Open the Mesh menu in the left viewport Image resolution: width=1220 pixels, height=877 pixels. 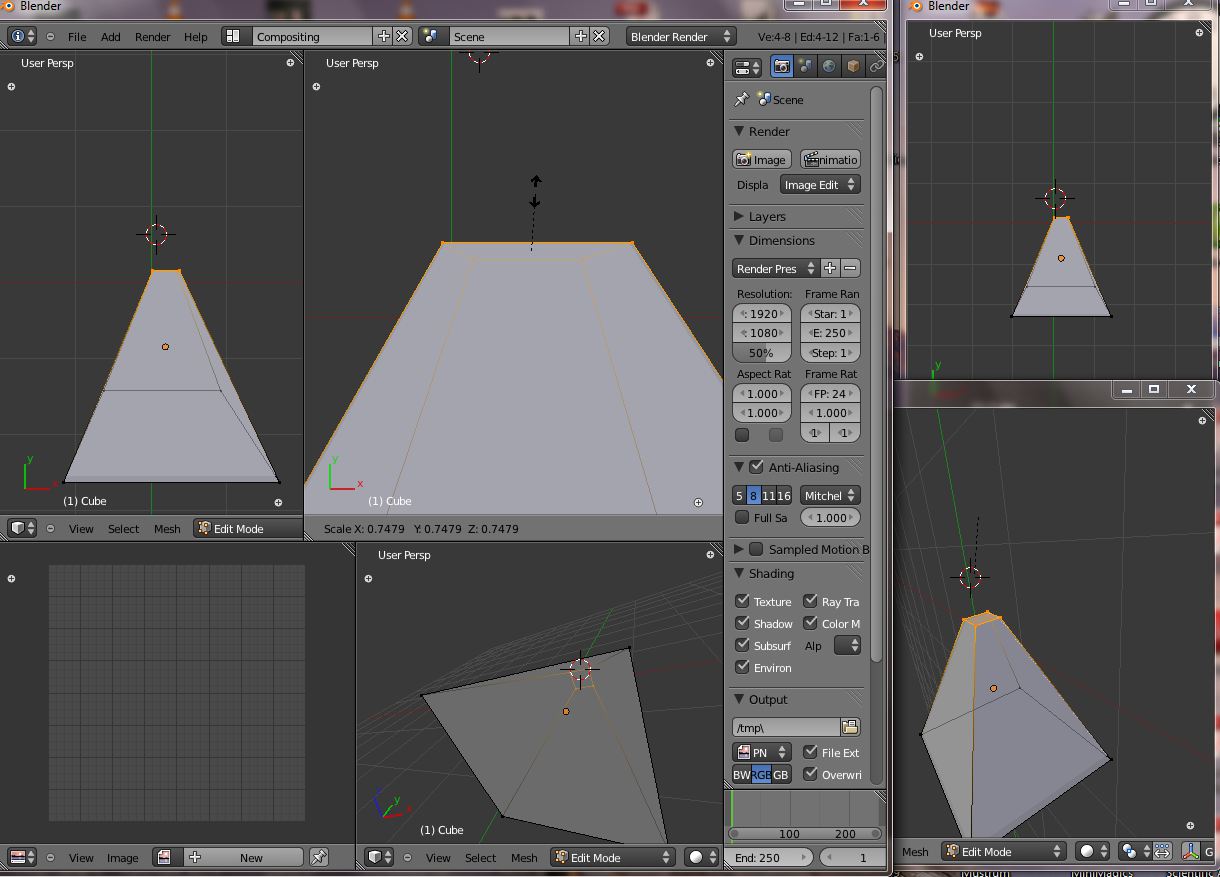(x=167, y=528)
